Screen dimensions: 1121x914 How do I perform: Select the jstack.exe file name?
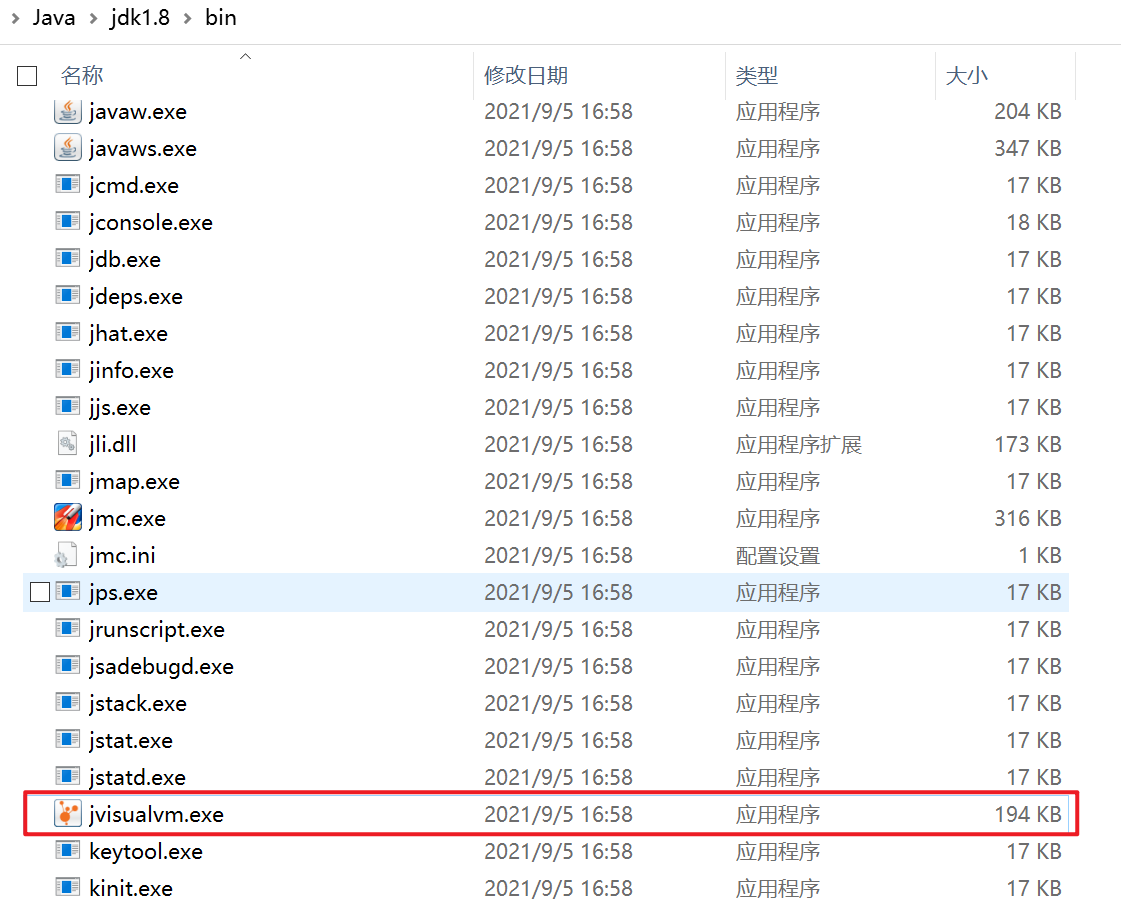click(138, 703)
